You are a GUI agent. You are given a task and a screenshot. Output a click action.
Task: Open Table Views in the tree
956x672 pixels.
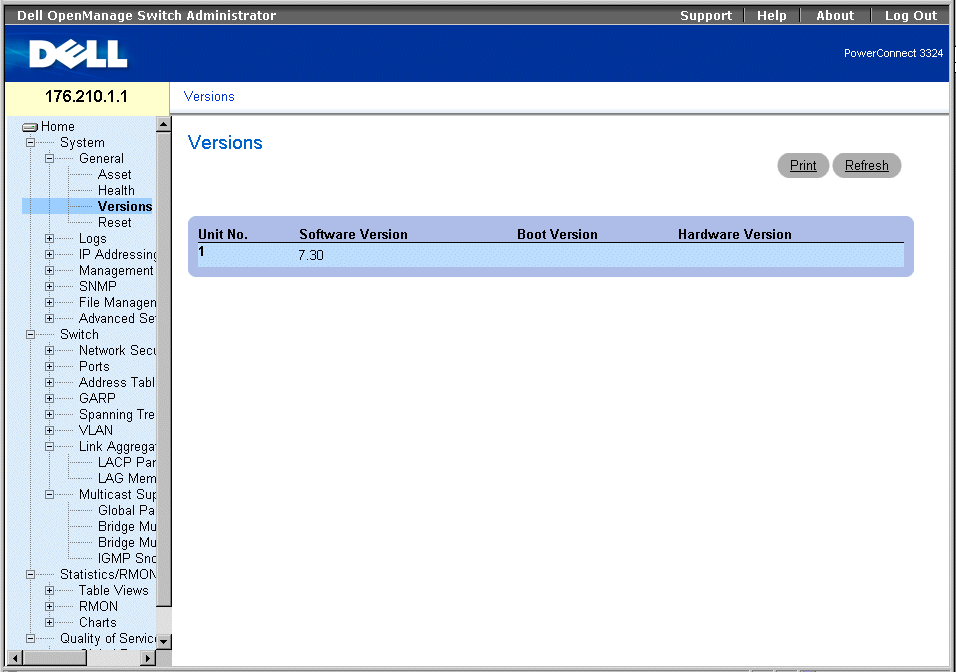[x=114, y=590]
